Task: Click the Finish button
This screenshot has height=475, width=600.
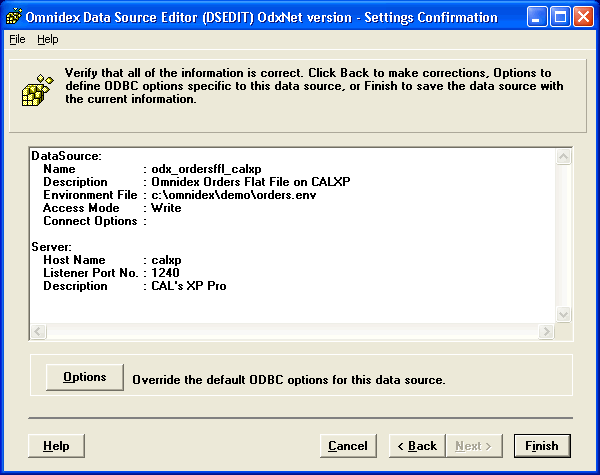Action: 542,446
